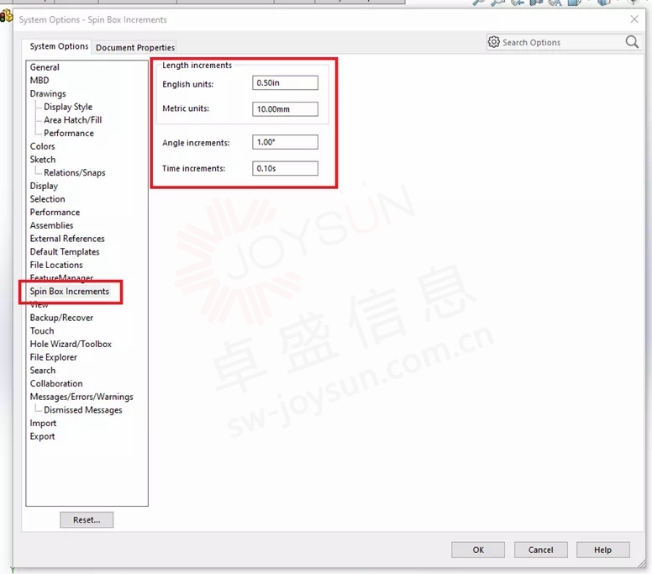This screenshot has height=574, width=652.
Task: Select Display category
Action: pyautogui.click(x=44, y=186)
